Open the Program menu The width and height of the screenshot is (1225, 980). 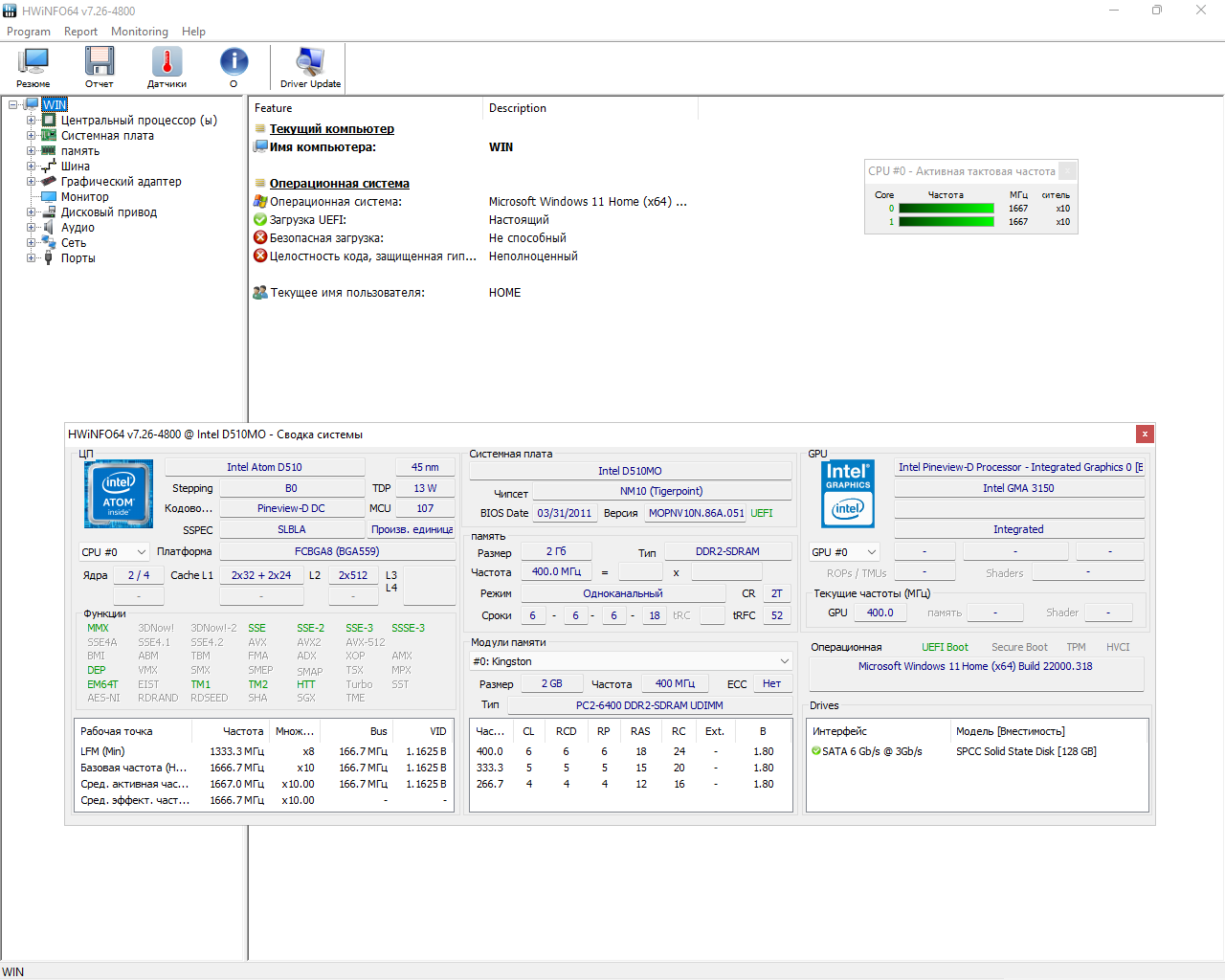click(29, 32)
